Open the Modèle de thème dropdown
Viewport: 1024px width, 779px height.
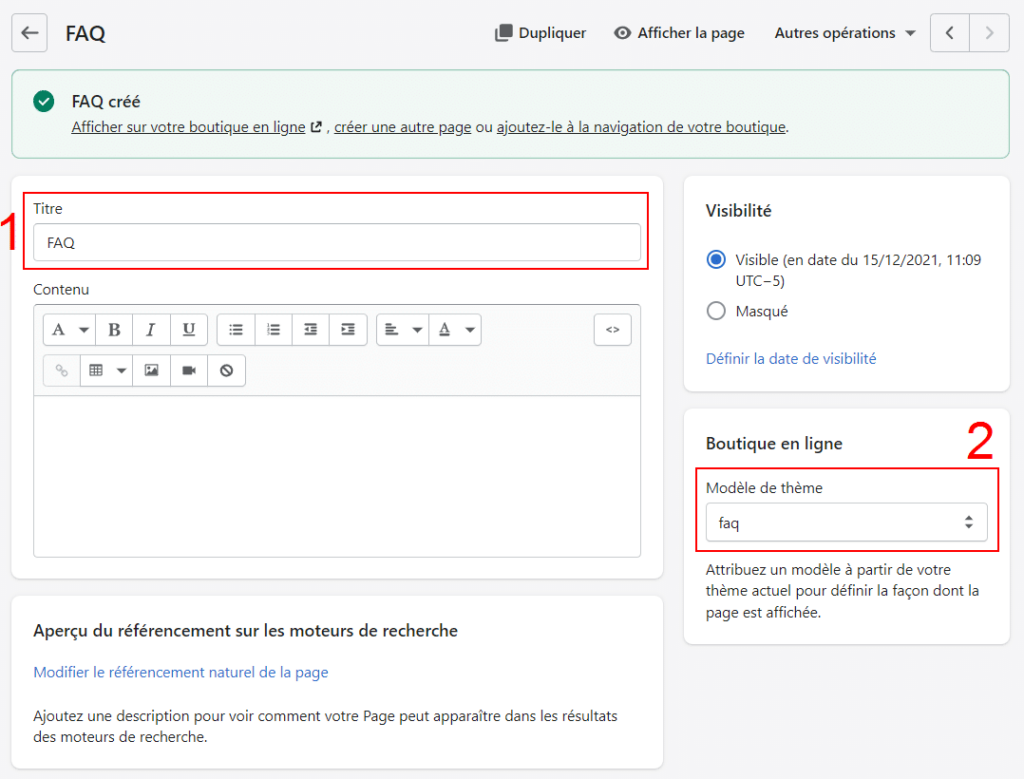pyautogui.click(x=846, y=522)
